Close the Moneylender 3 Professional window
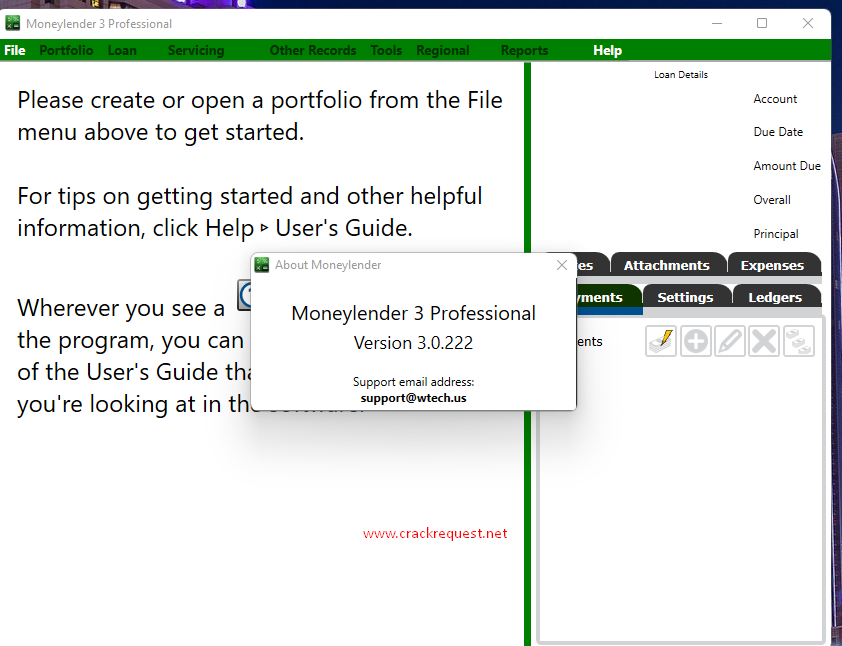Image resolution: width=842 pixels, height=646 pixels. (808, 23)
